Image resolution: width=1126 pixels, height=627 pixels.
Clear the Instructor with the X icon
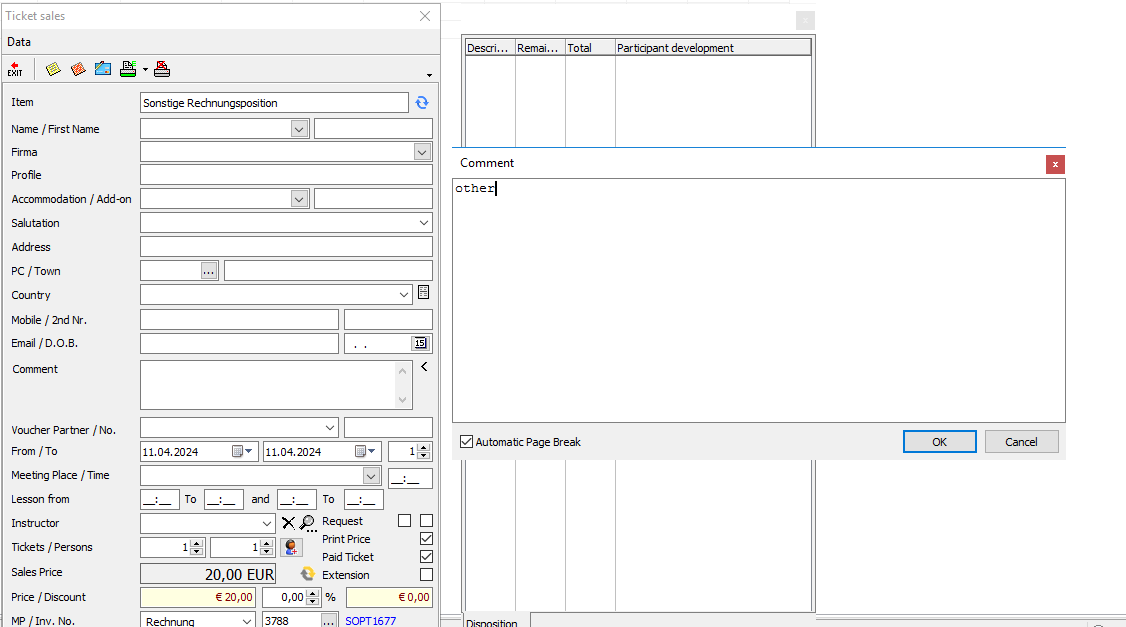pos(288,523)
